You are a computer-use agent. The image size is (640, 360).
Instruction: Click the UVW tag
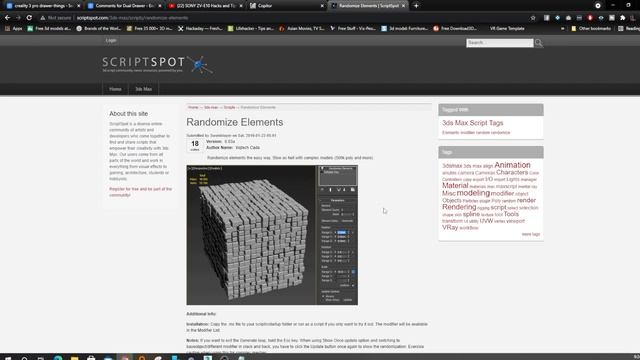point(486,221)
